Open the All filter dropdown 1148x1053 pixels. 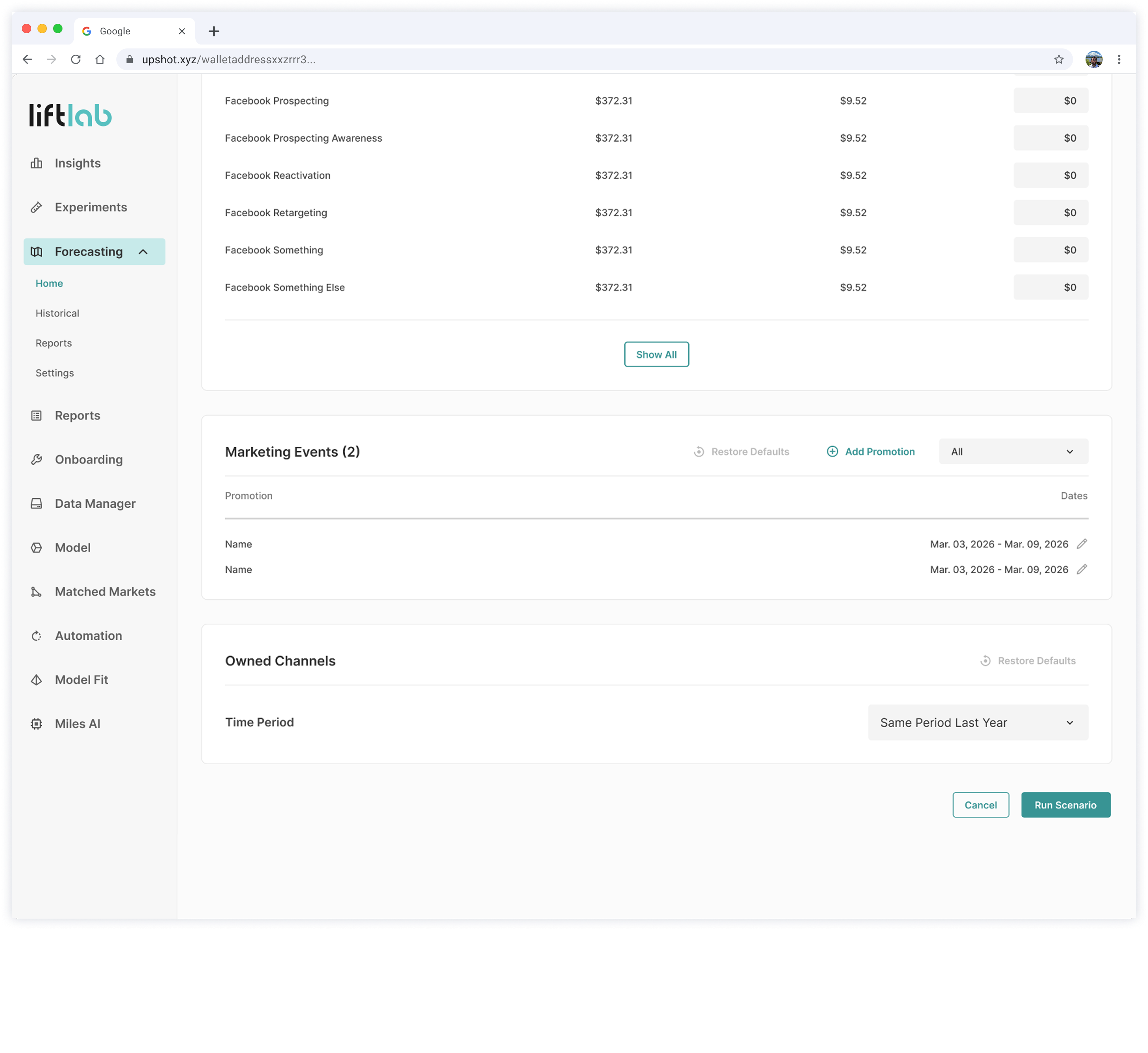pyautogui.click(x=1013, y=452)
